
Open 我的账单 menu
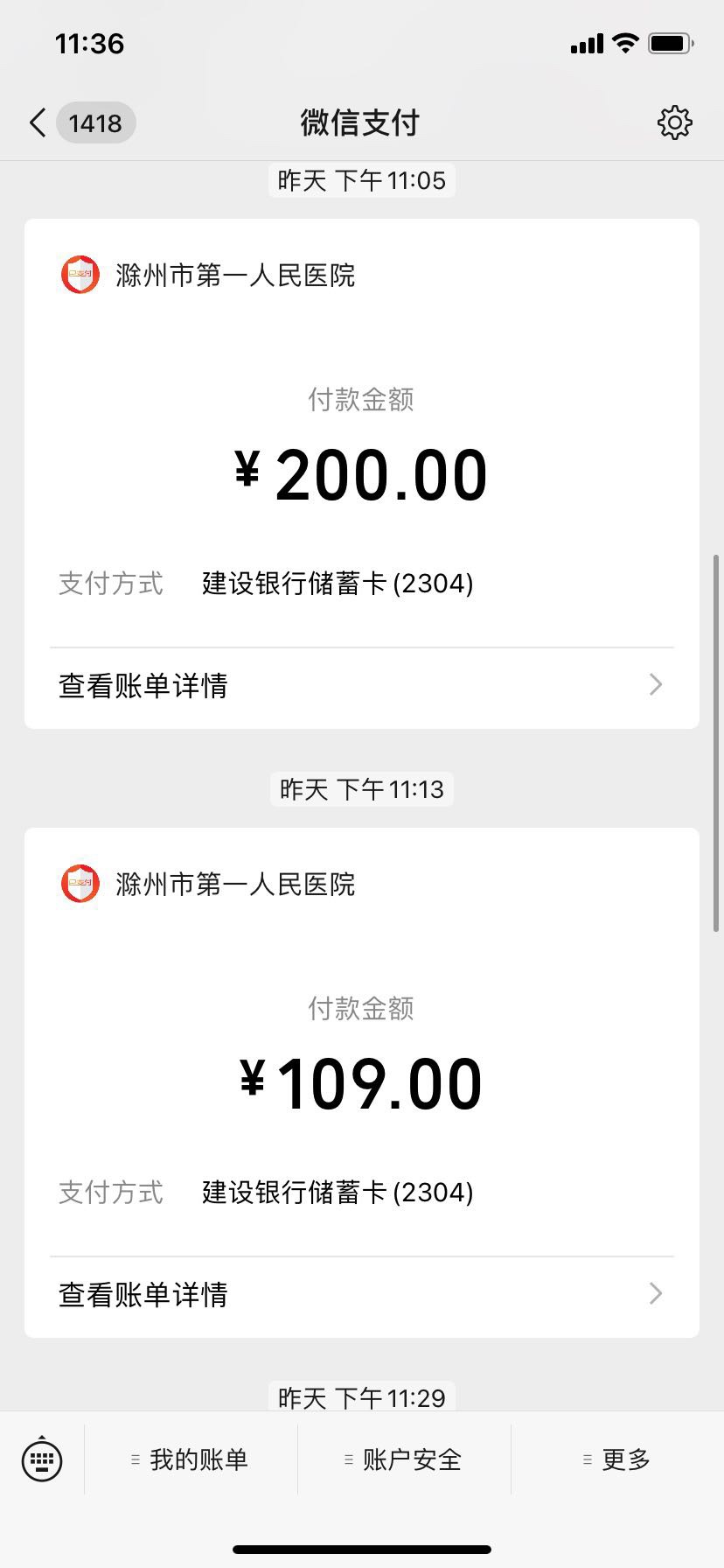[191, 1459]
